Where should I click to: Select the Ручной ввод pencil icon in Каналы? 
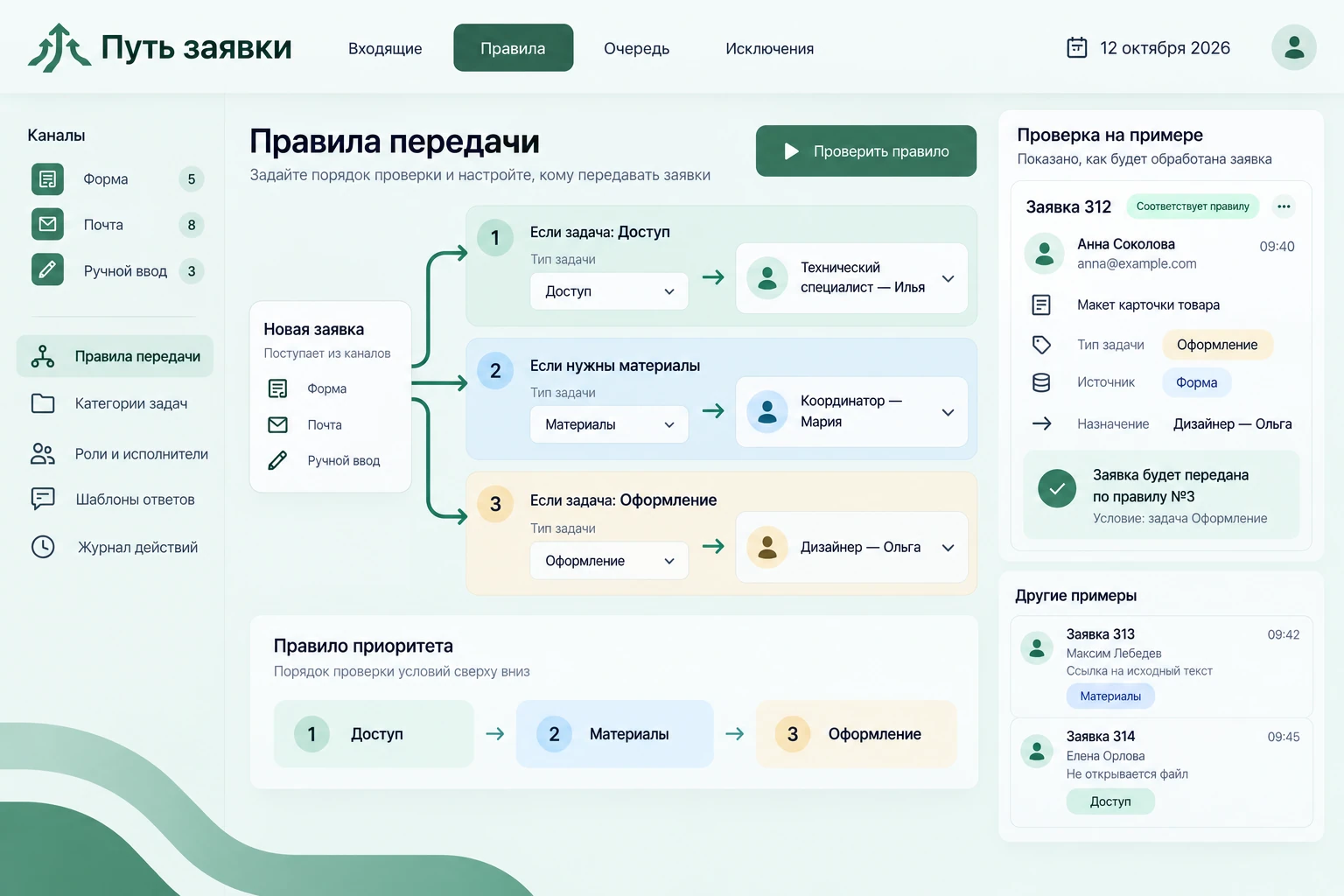point(48,269)
